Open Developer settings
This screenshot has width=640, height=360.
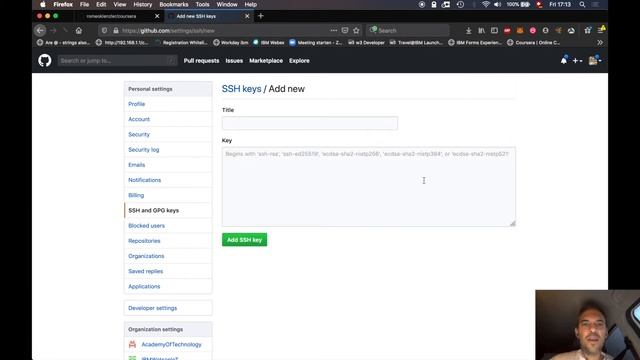click(153, 308)
